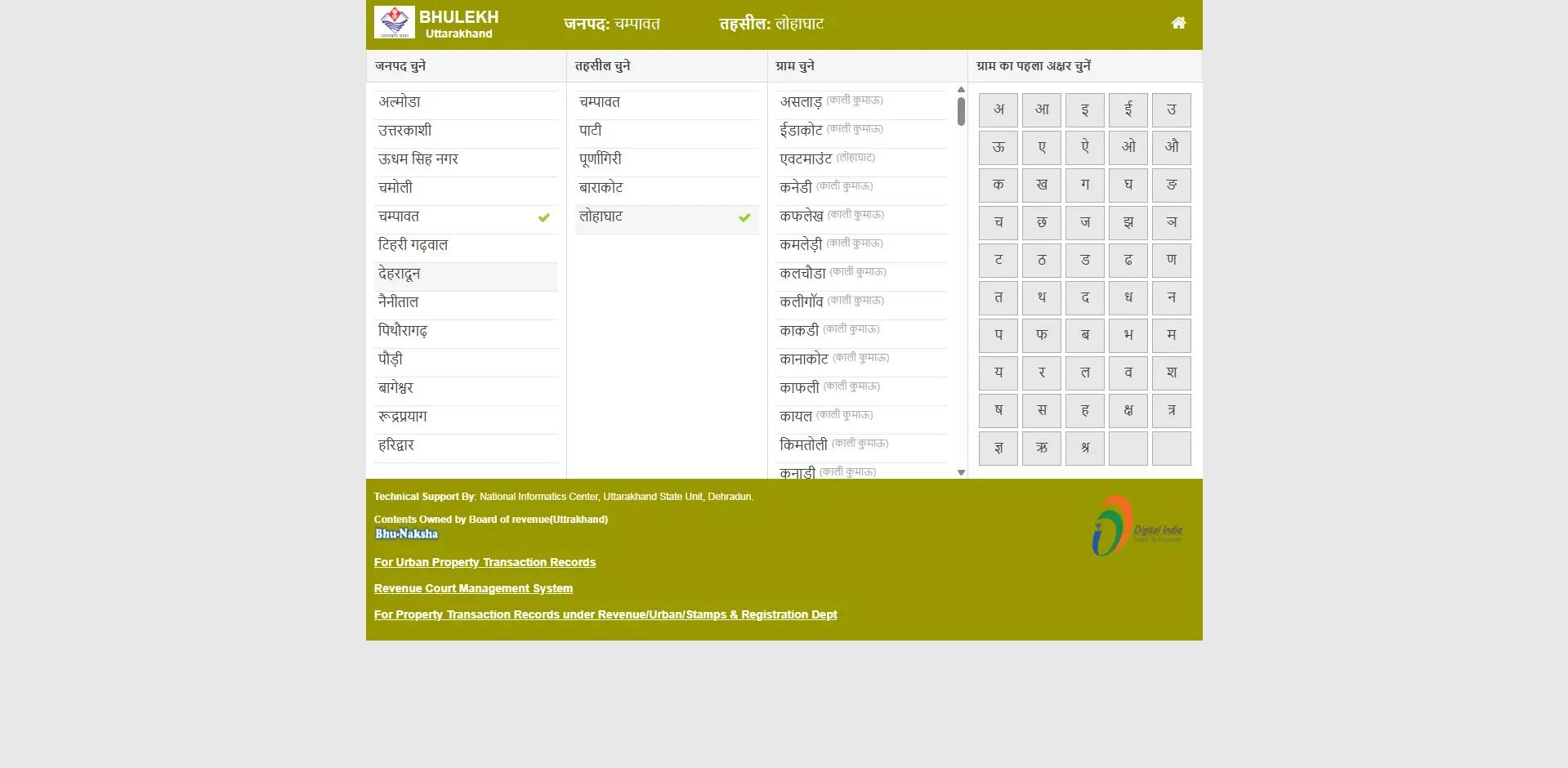The width and height of the screenshot is (1568, 768).
Task: Select the letter क tile
Action: (998, 185)
